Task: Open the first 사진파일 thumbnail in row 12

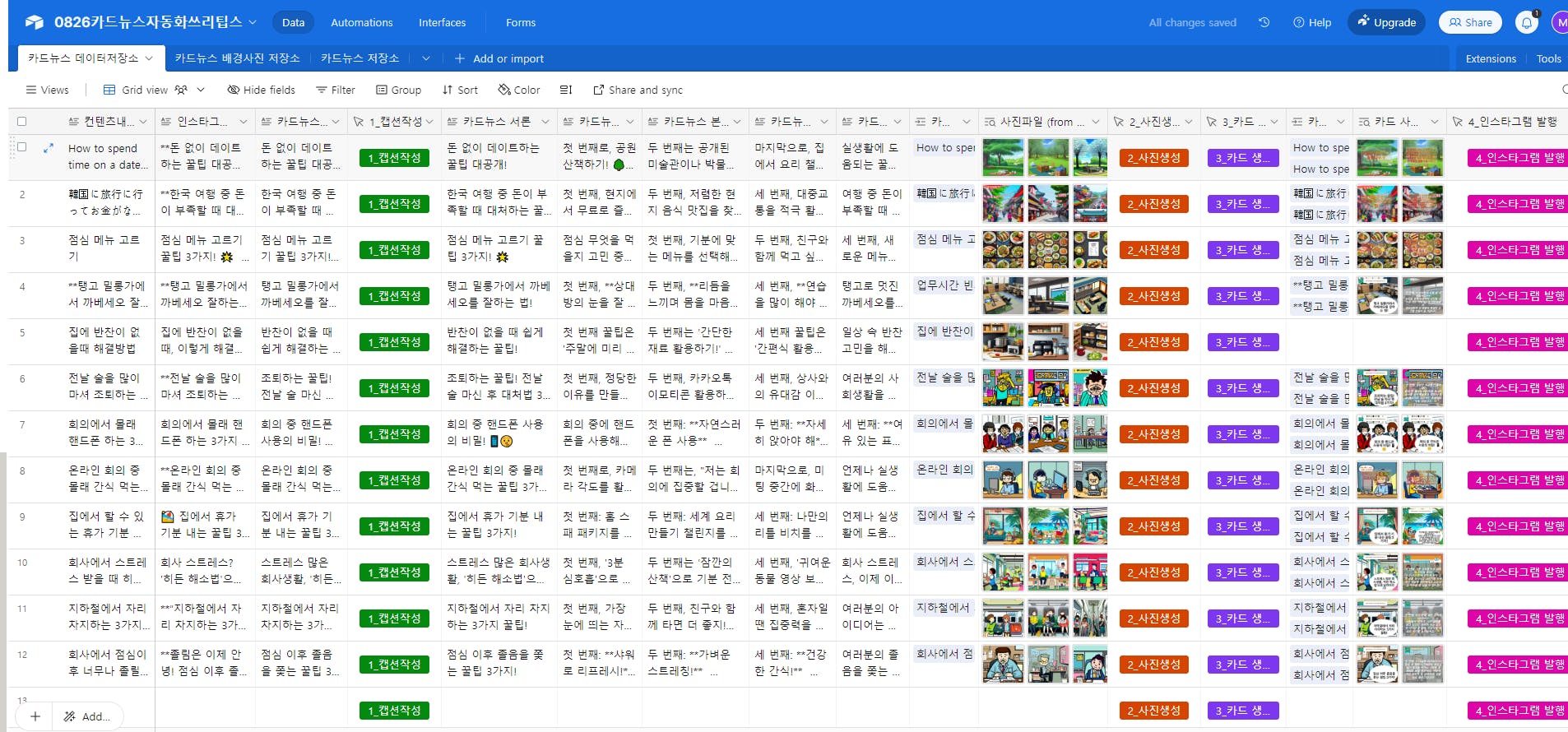Action: coord(1004,664)
